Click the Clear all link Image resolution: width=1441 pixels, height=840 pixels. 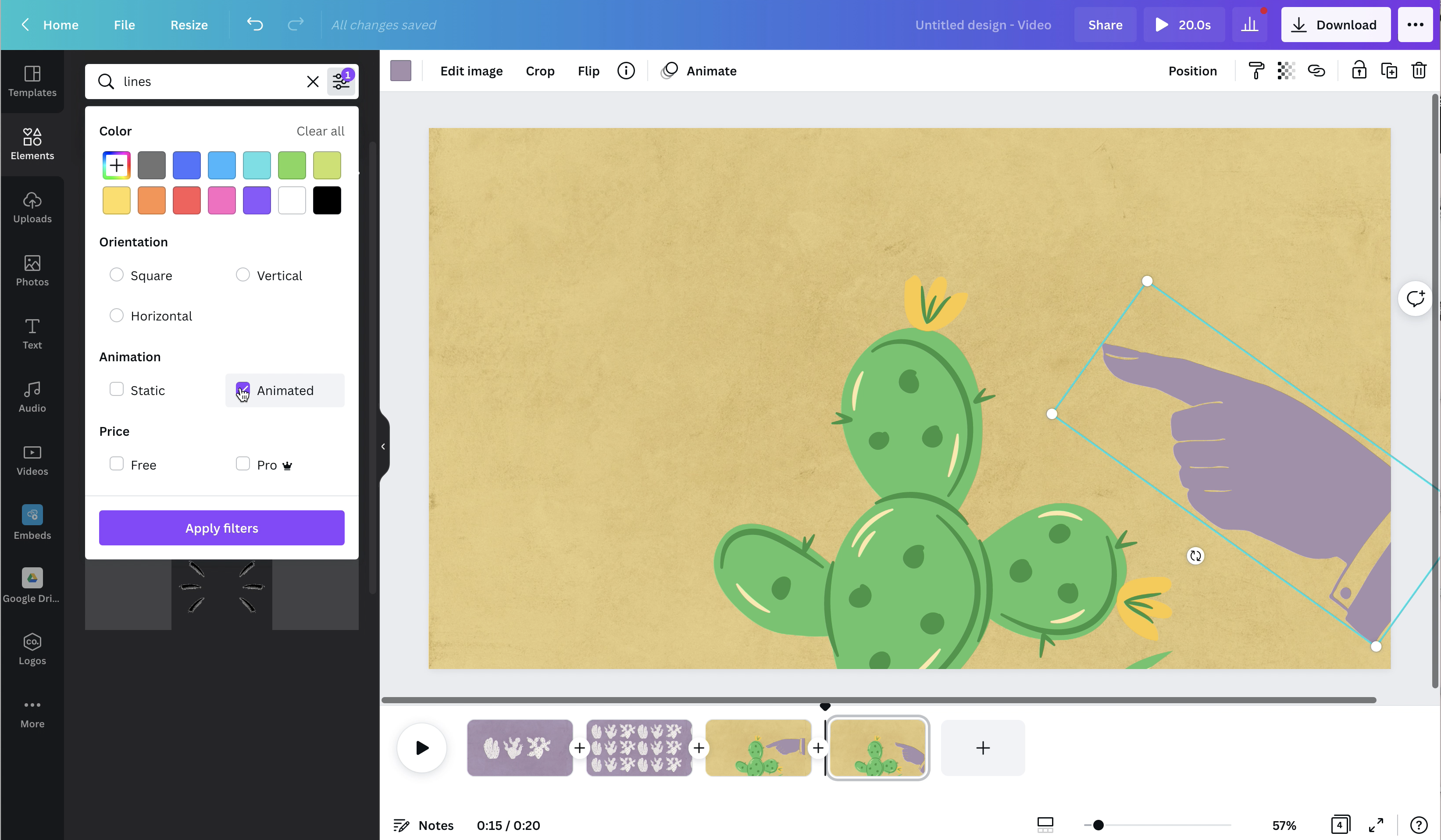pyautogui.click(x=320, y=131)
